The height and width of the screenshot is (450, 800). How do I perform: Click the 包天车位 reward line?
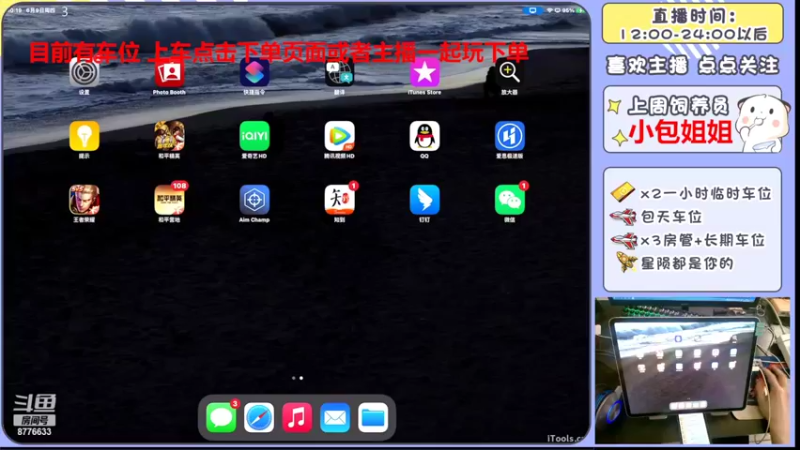pyautogui.click(x=656, y=217)
